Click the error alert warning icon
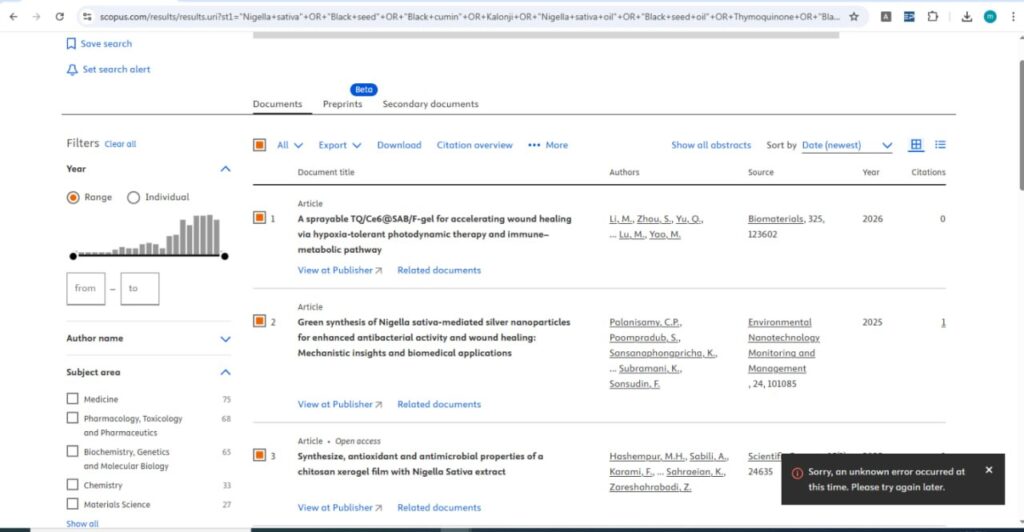 point(797,473)
